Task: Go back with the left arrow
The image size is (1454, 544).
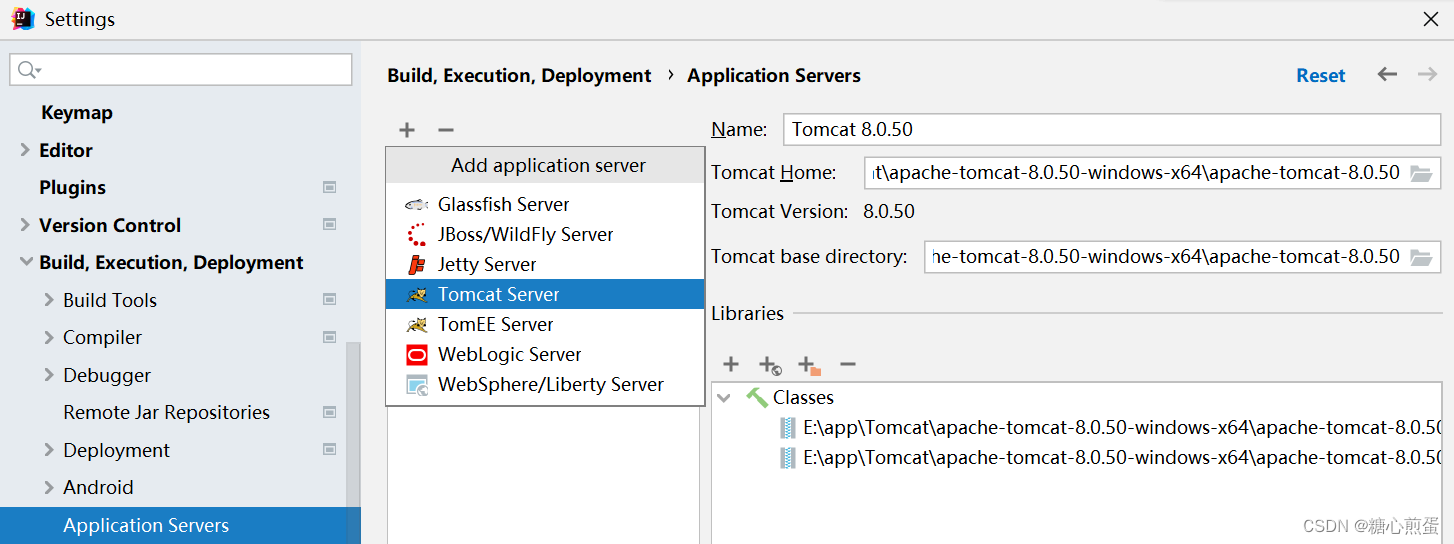Action: (1387, 75)
